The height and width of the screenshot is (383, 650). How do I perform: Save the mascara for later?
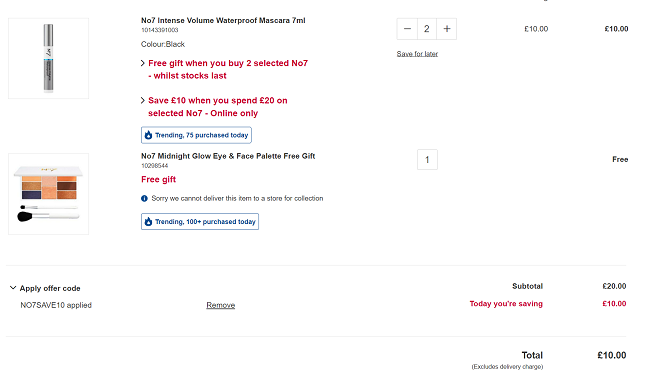tap(417, 54)
